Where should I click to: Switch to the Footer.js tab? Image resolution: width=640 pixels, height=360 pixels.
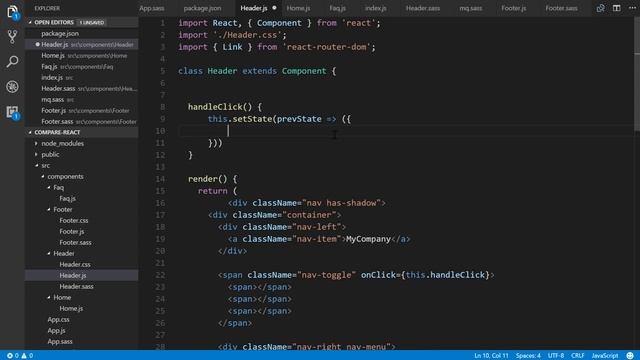click(513, 8)
